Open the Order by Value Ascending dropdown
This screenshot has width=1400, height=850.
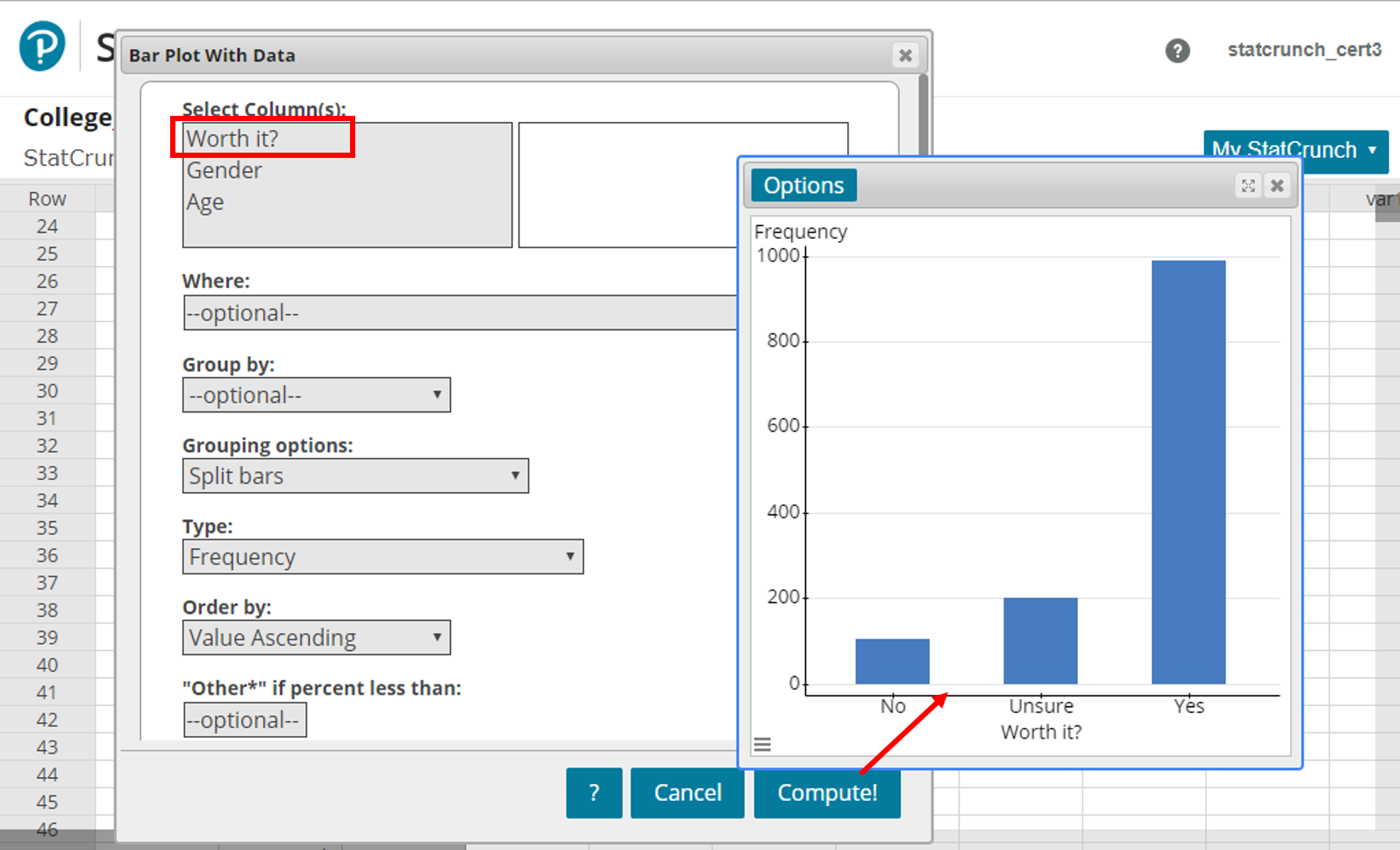(316, 638)
